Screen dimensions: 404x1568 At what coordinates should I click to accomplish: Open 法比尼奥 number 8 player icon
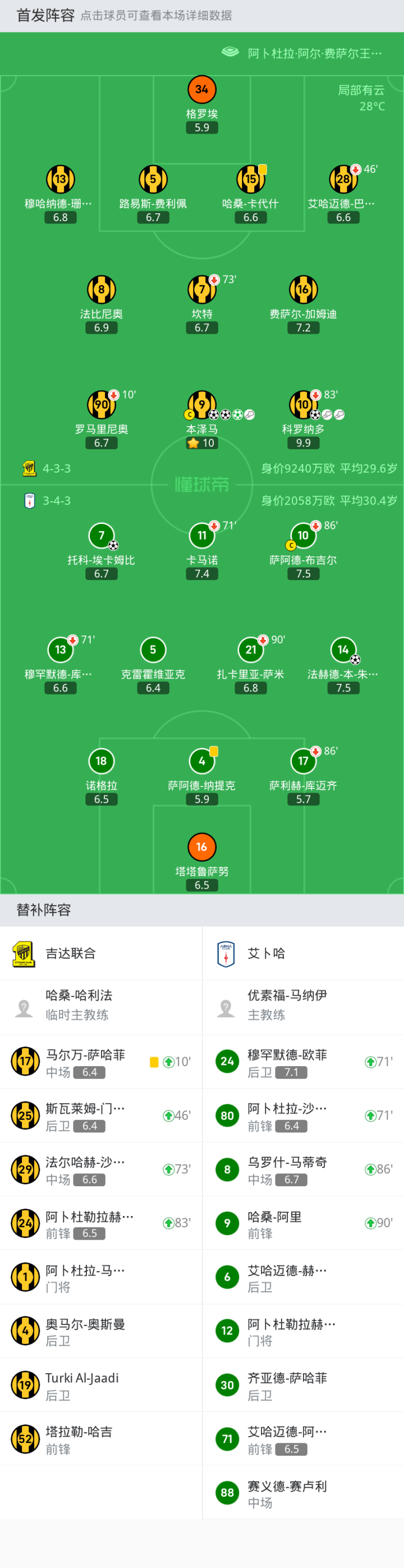pos(101,289)
